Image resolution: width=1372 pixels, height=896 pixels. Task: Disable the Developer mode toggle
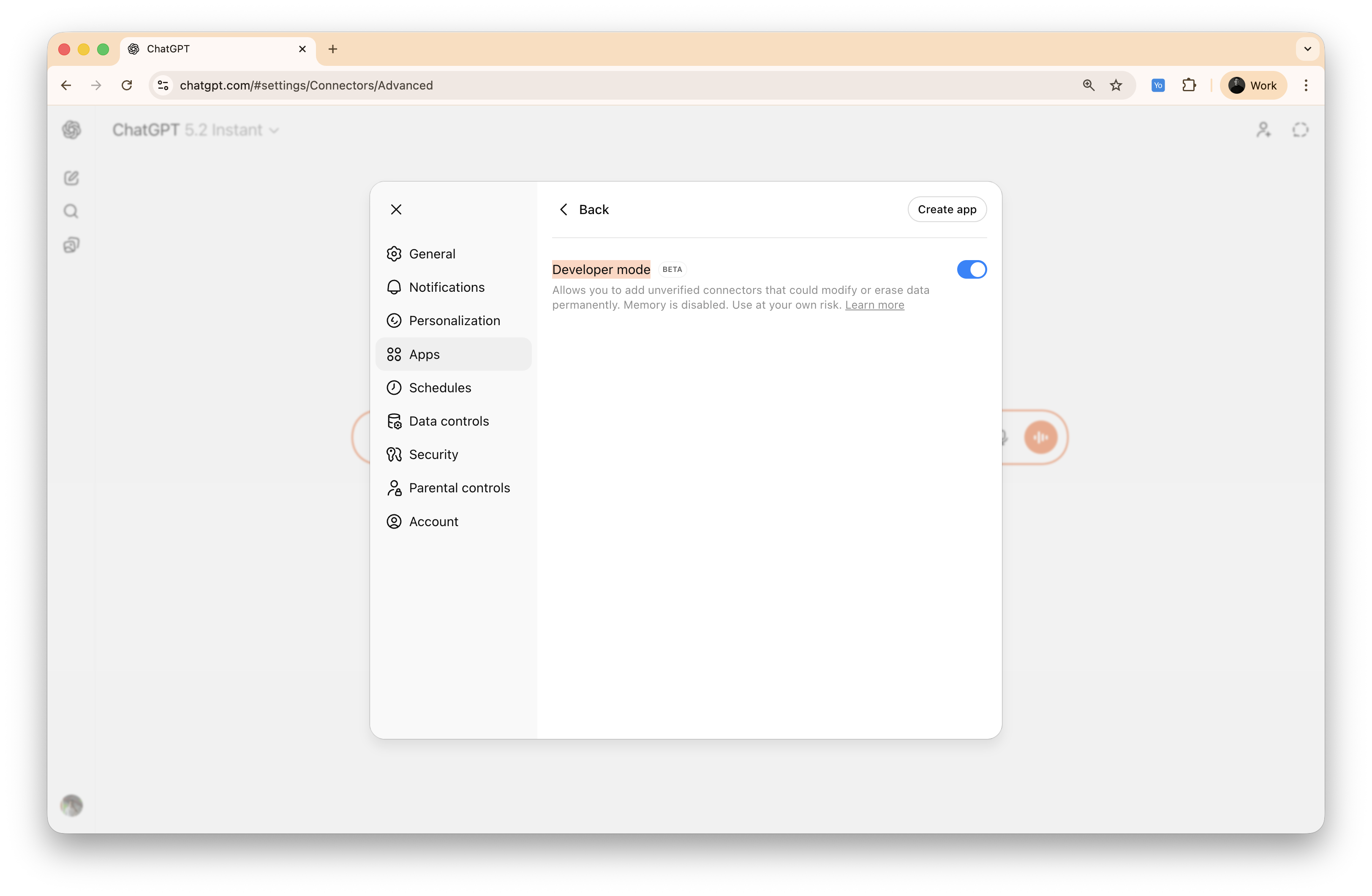(x=972, y=269)
